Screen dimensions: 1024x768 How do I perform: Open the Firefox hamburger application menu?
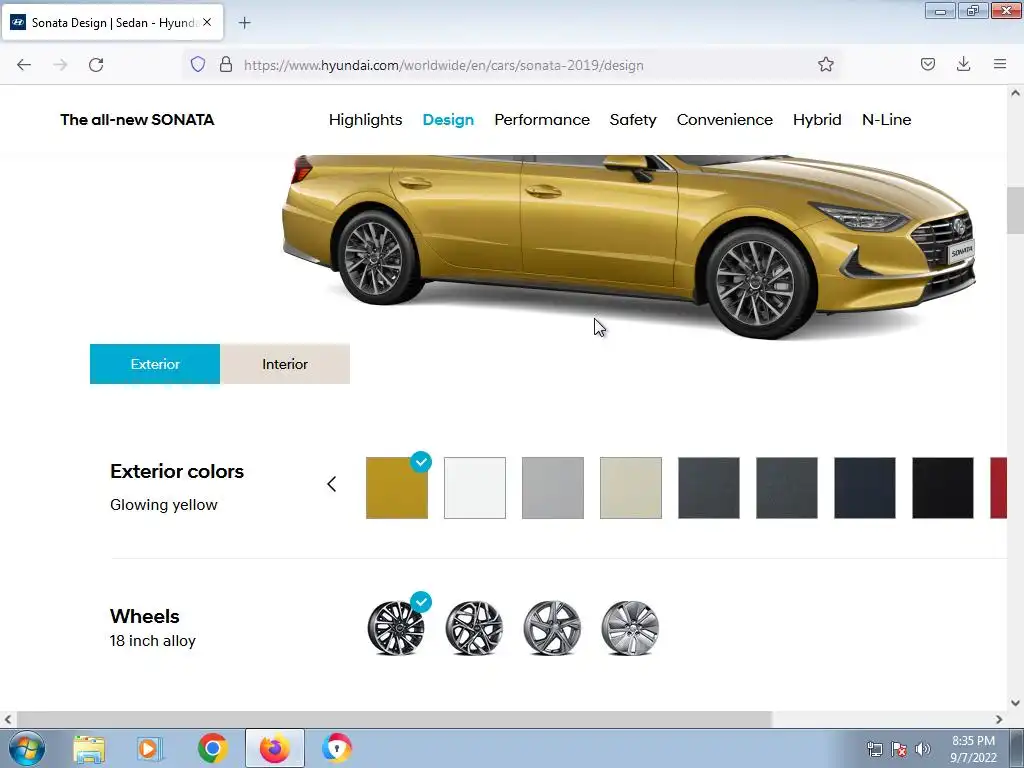pos(1000,65)
